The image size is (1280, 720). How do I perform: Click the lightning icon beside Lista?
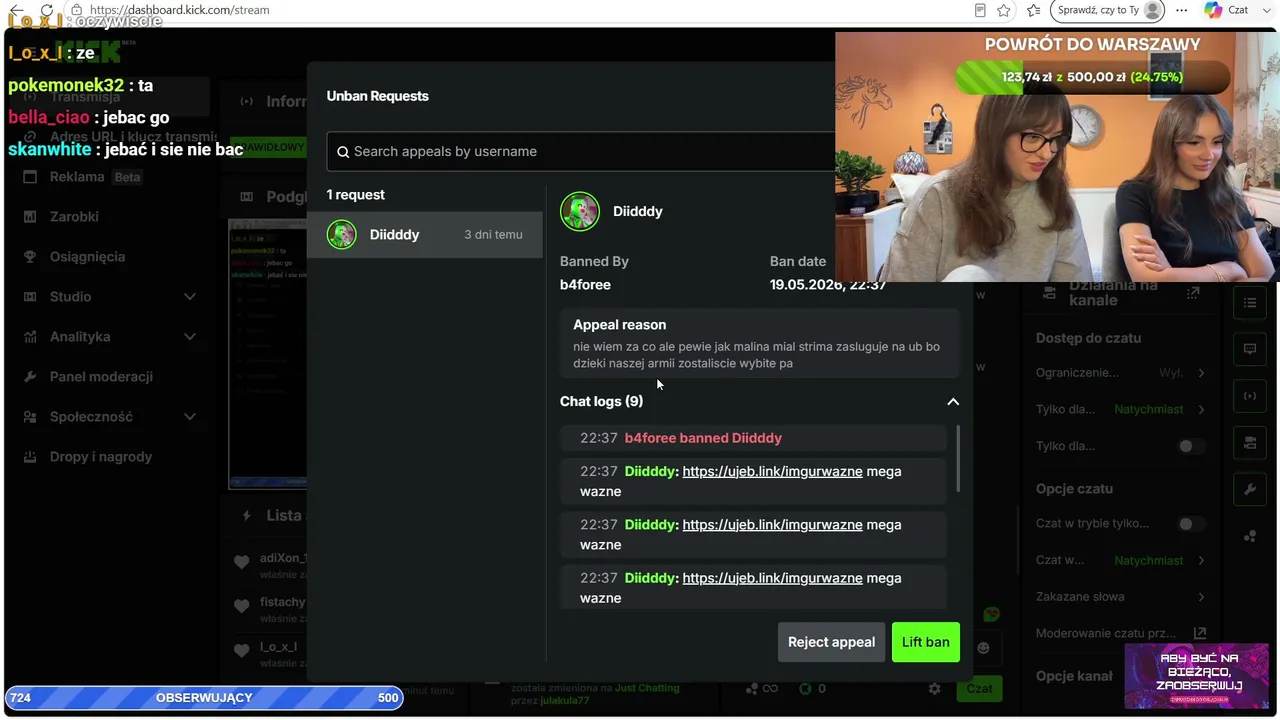click(x=247, y=516)
